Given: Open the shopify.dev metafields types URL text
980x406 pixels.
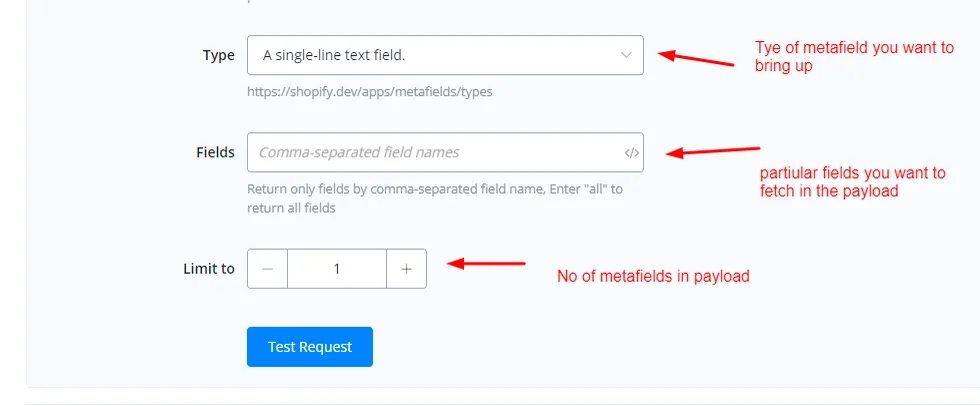Looking at the screenshot, I should click(369, 92).
